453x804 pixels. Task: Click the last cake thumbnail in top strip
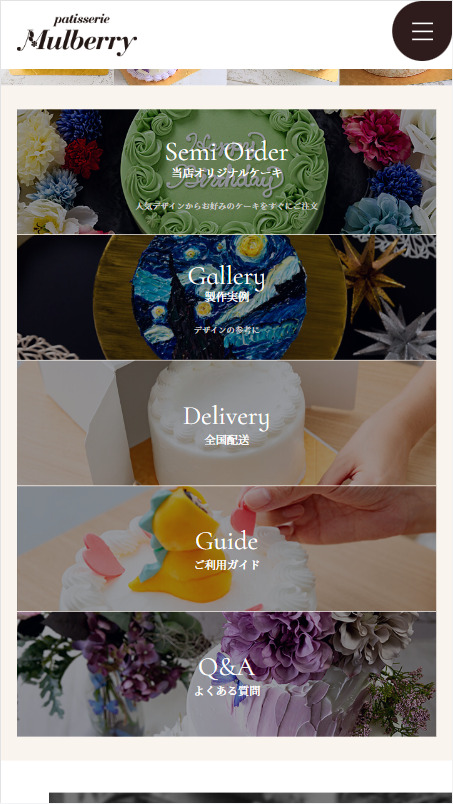(x=396, y=77)
